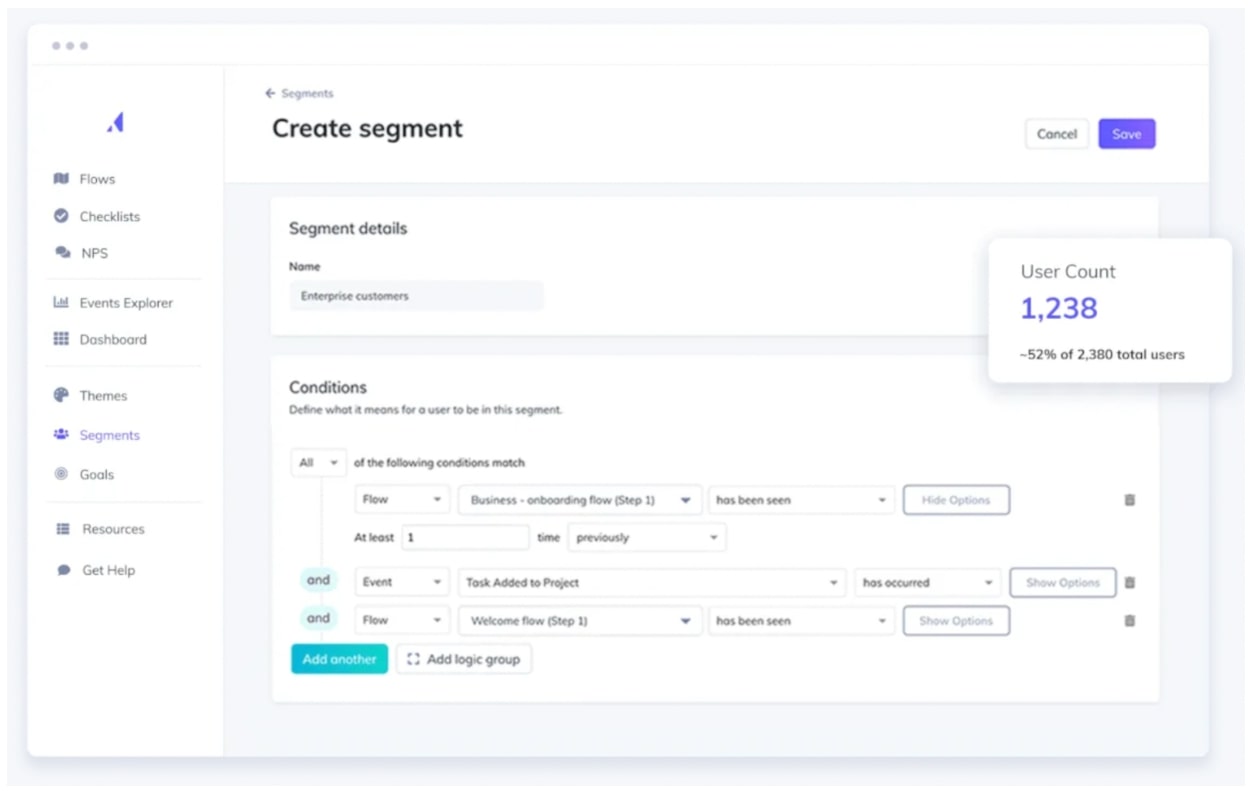Open Business - onboarding flow dropdown
This screenshot has width=1250, height=791.
click(579, 500)
